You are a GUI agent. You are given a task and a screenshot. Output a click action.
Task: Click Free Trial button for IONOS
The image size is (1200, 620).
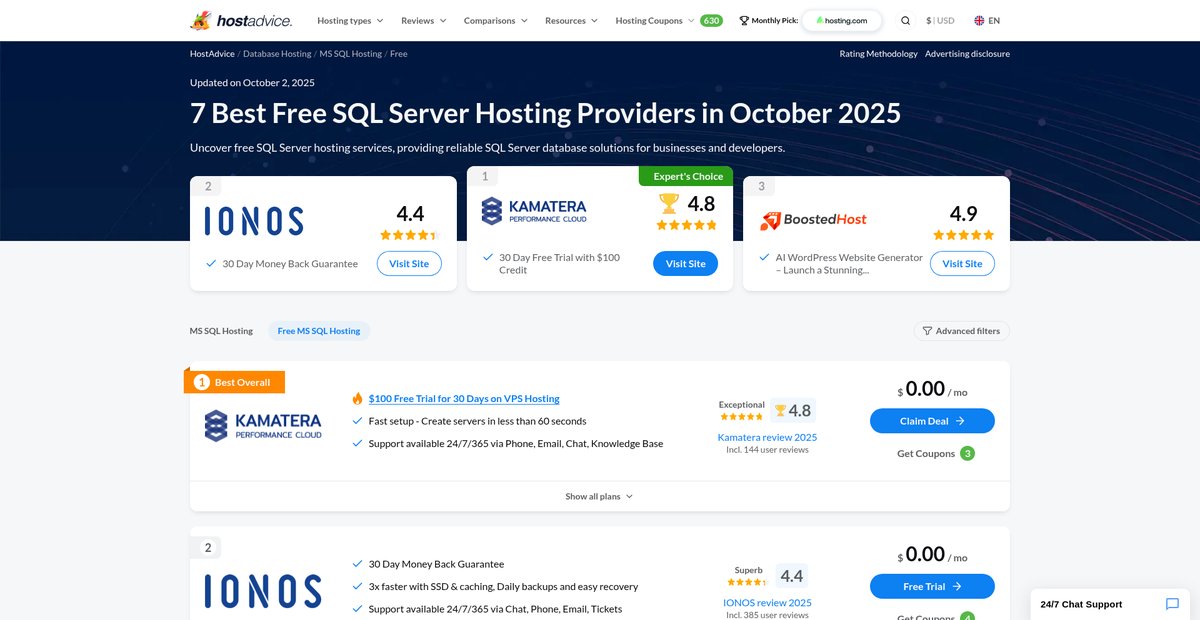(x=932, y=587)
